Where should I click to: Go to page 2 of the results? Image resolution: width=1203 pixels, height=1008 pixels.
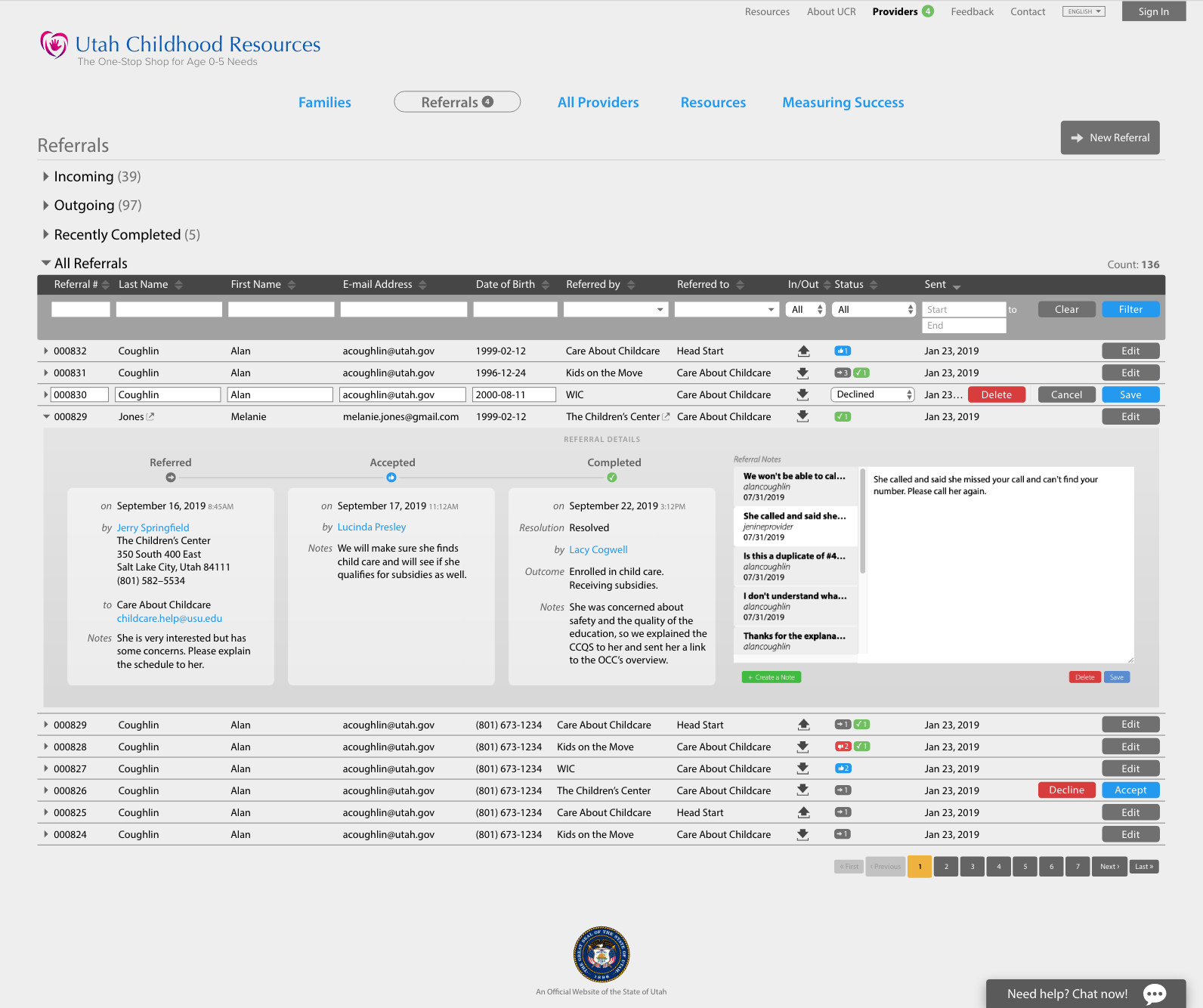(946, 867)
